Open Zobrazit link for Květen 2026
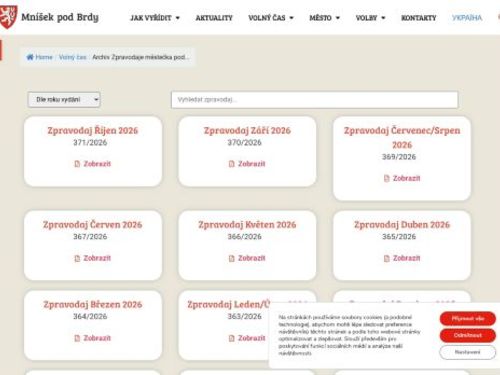 pos(252,258)
